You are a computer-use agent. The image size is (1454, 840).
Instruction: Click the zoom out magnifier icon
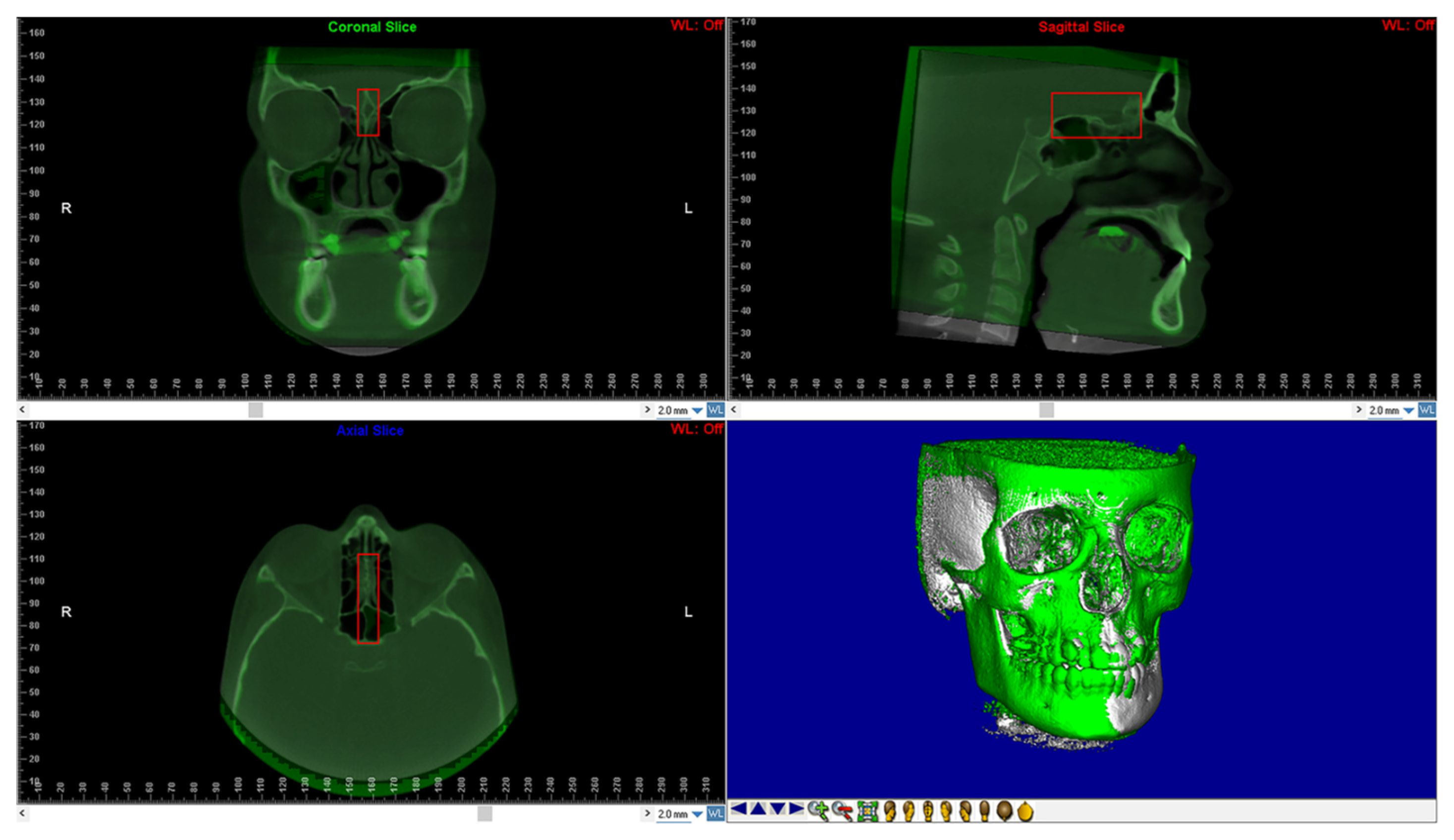(842, 811)
